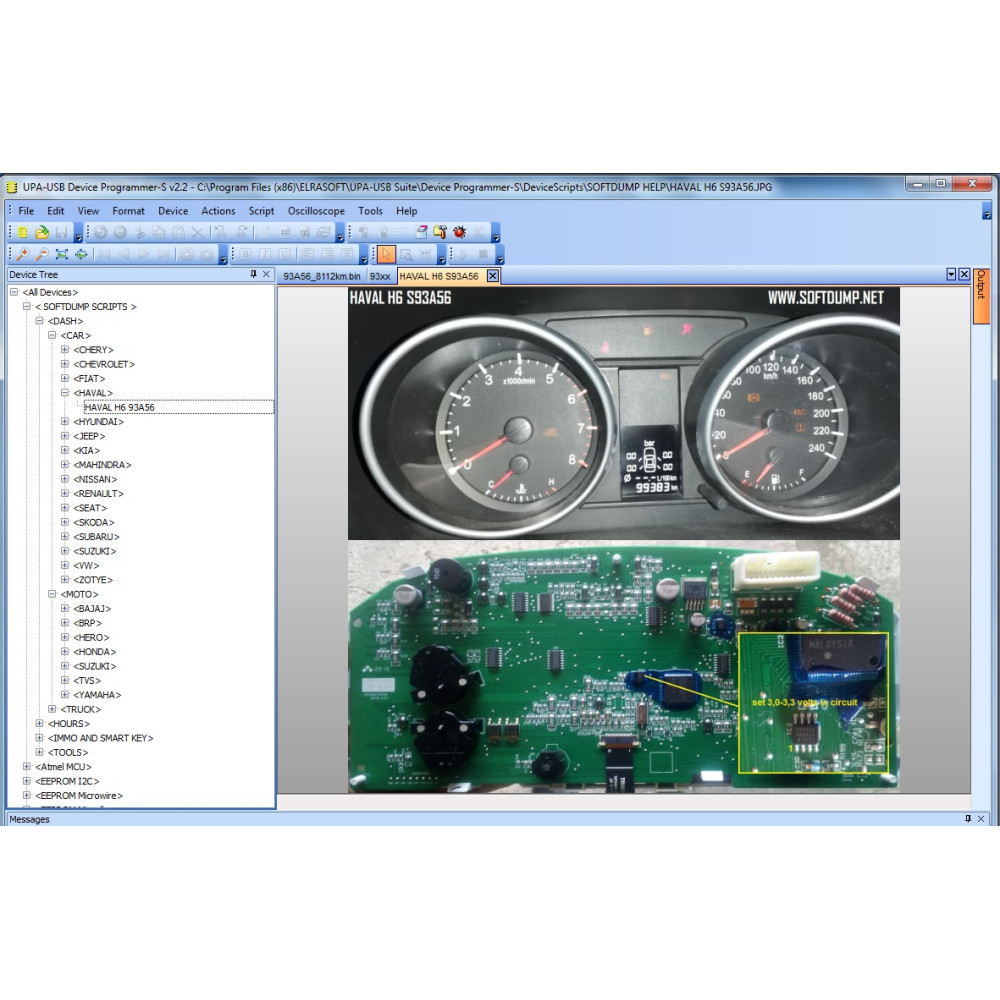Select the Atmel MCU tree item
The height and width of the screenshot is (1000, 1000).
point(63,767)
